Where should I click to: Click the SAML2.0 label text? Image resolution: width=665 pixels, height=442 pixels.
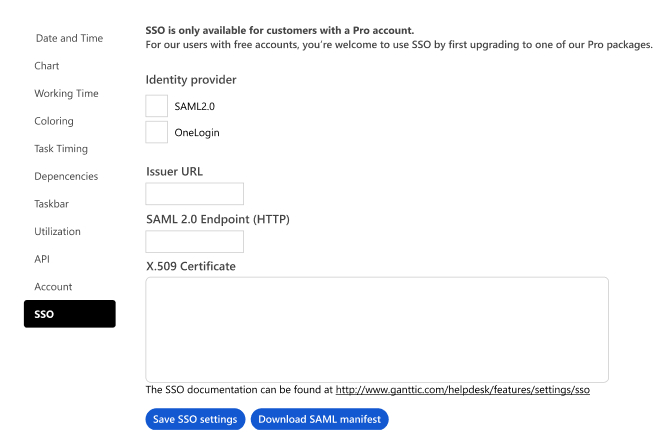[195, 106]
